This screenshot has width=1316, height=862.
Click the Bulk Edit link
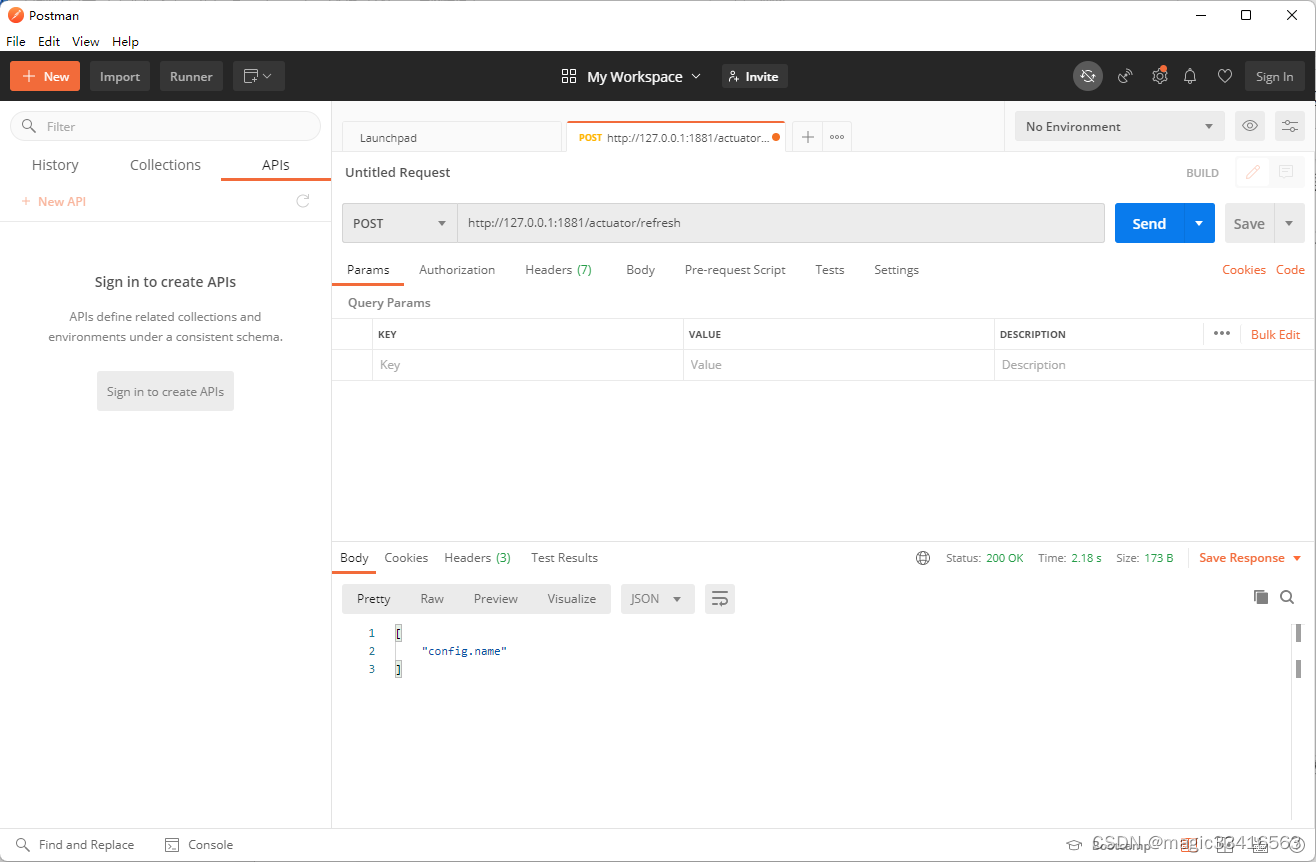pos(1275,334)
